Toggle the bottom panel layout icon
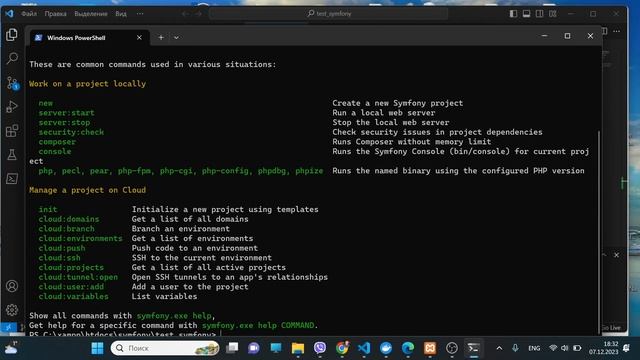 click(527, 14)
